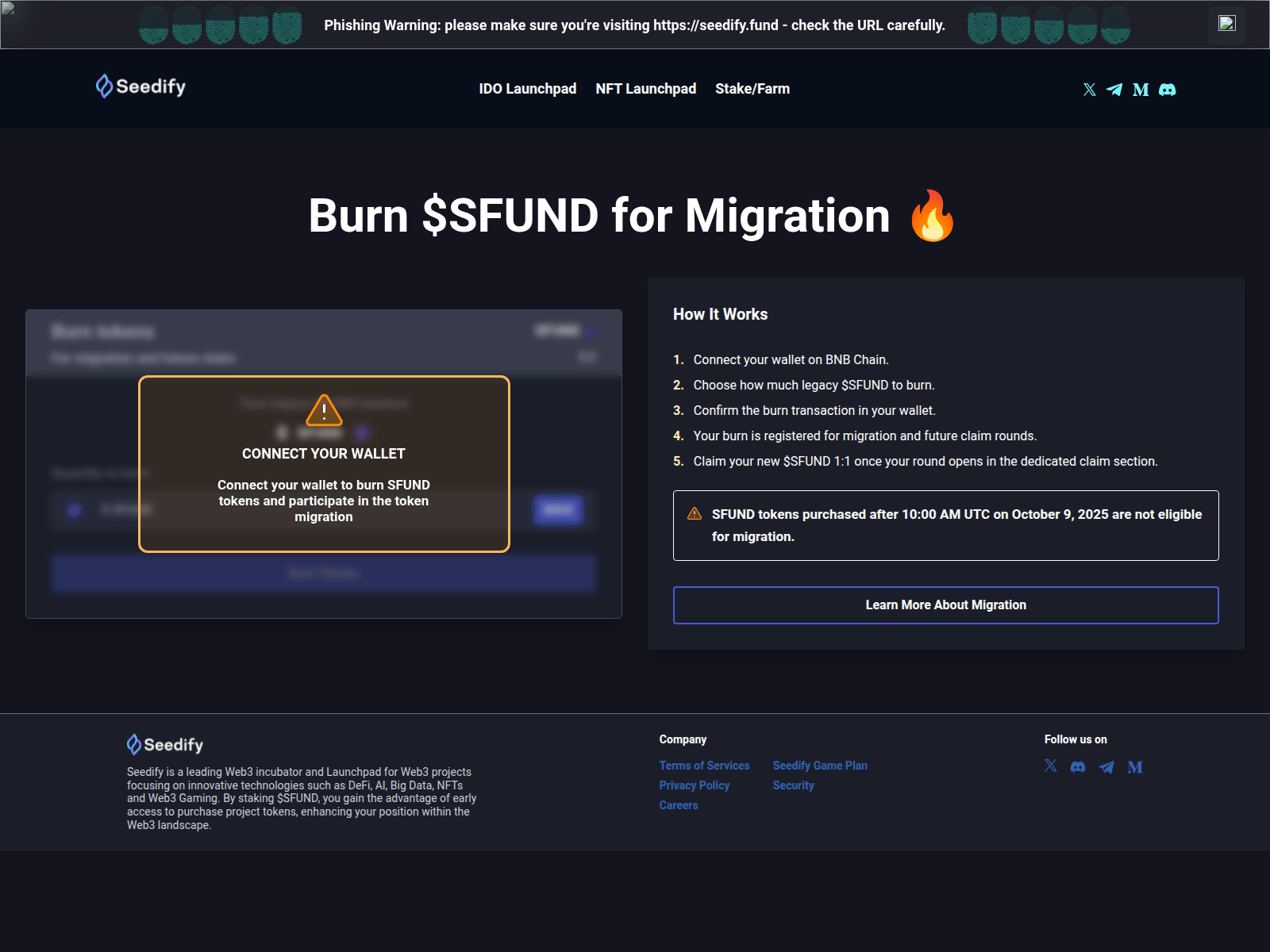Click Learn More About Migration button

946,605
